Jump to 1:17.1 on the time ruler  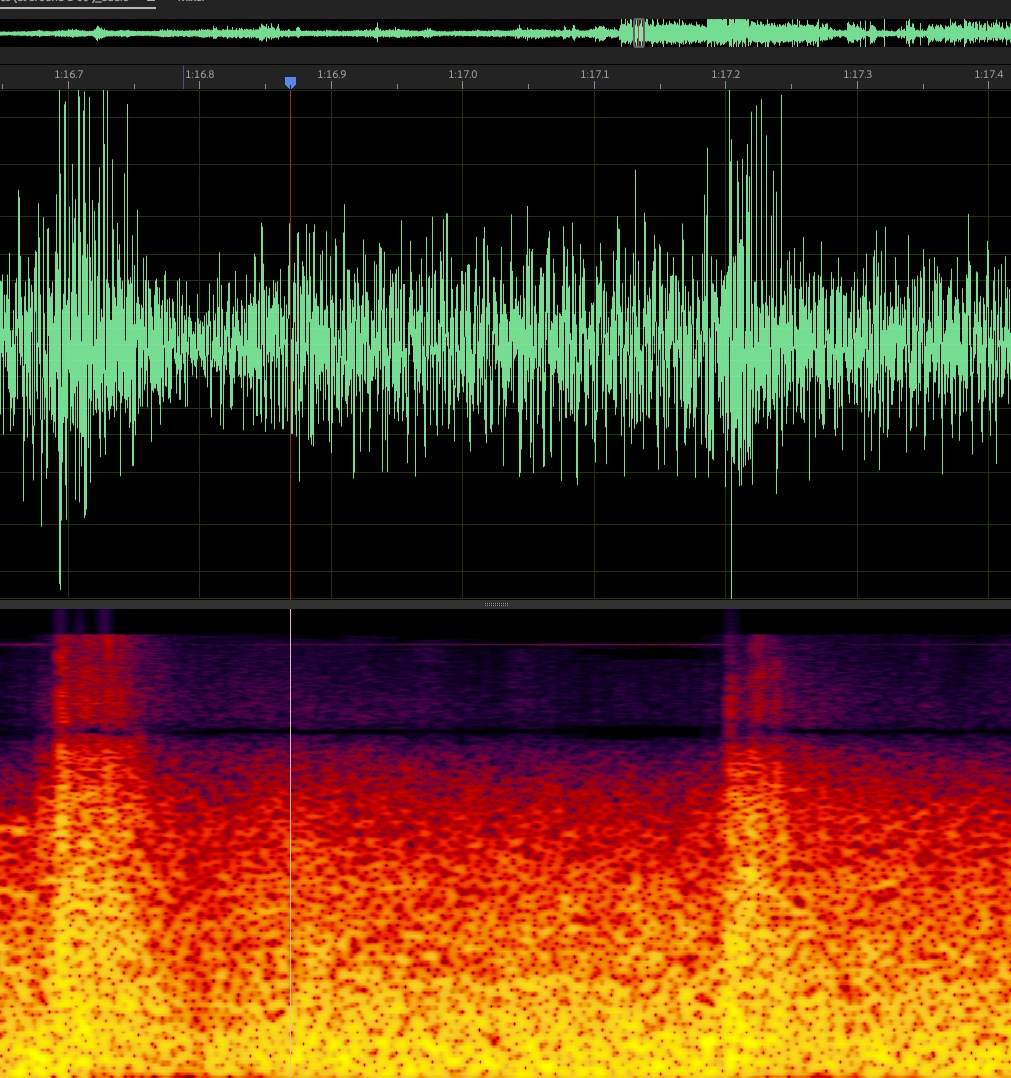[x=594, y=75]
